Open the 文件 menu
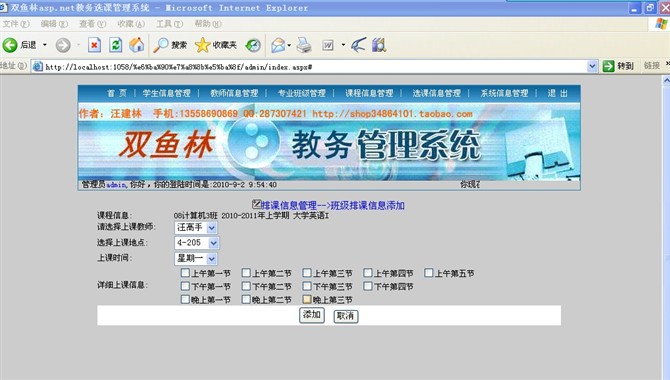Screen dimensions: 670x380 16,24
